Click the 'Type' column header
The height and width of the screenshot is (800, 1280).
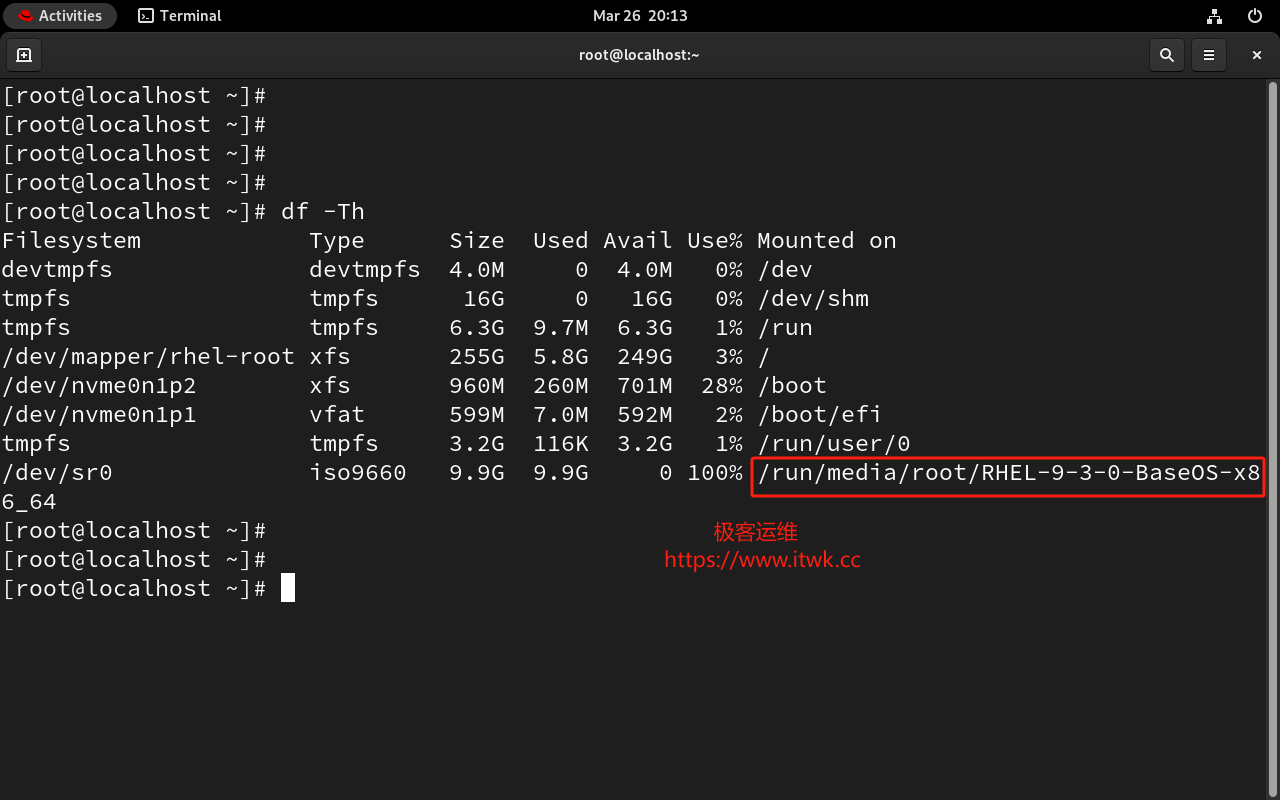pos(337,241)
